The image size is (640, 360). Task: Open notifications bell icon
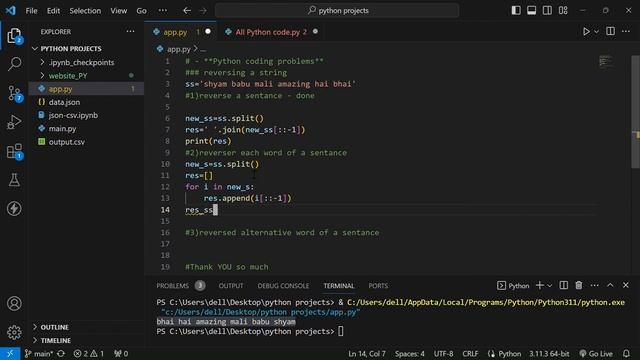coord(626,353)
